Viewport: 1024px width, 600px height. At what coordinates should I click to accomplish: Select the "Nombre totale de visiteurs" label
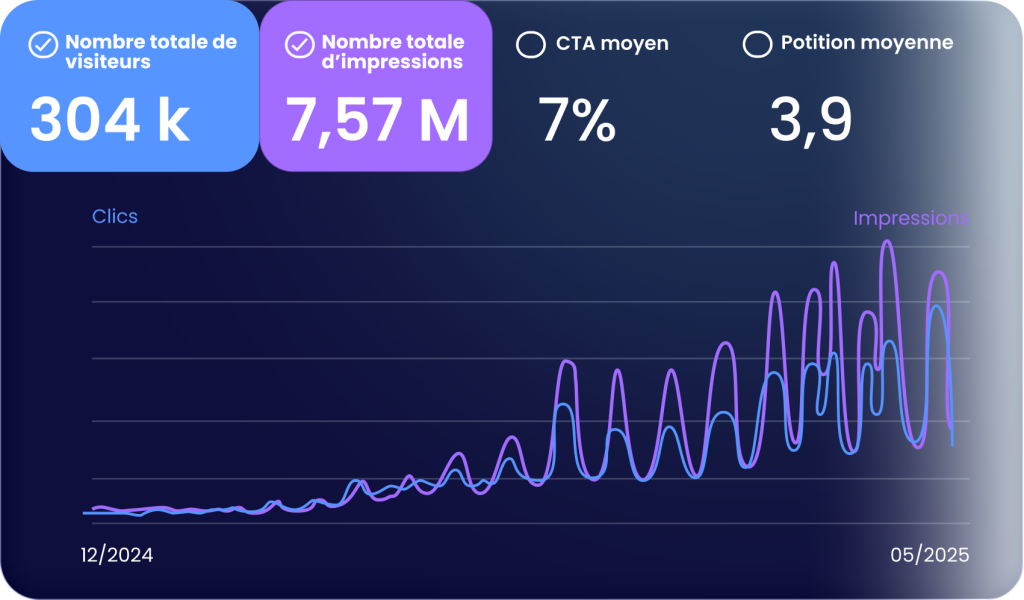point(150,52)
